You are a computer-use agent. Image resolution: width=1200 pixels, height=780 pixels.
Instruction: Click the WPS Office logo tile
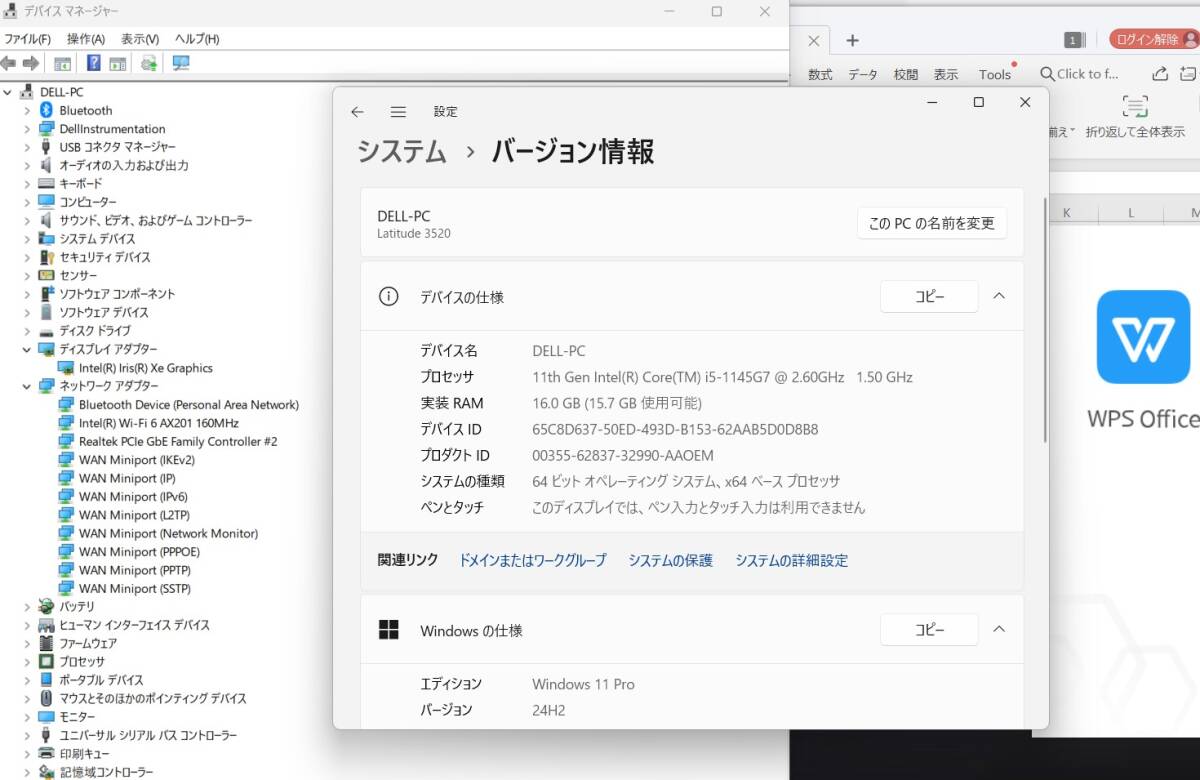[x=1143, y=337]
